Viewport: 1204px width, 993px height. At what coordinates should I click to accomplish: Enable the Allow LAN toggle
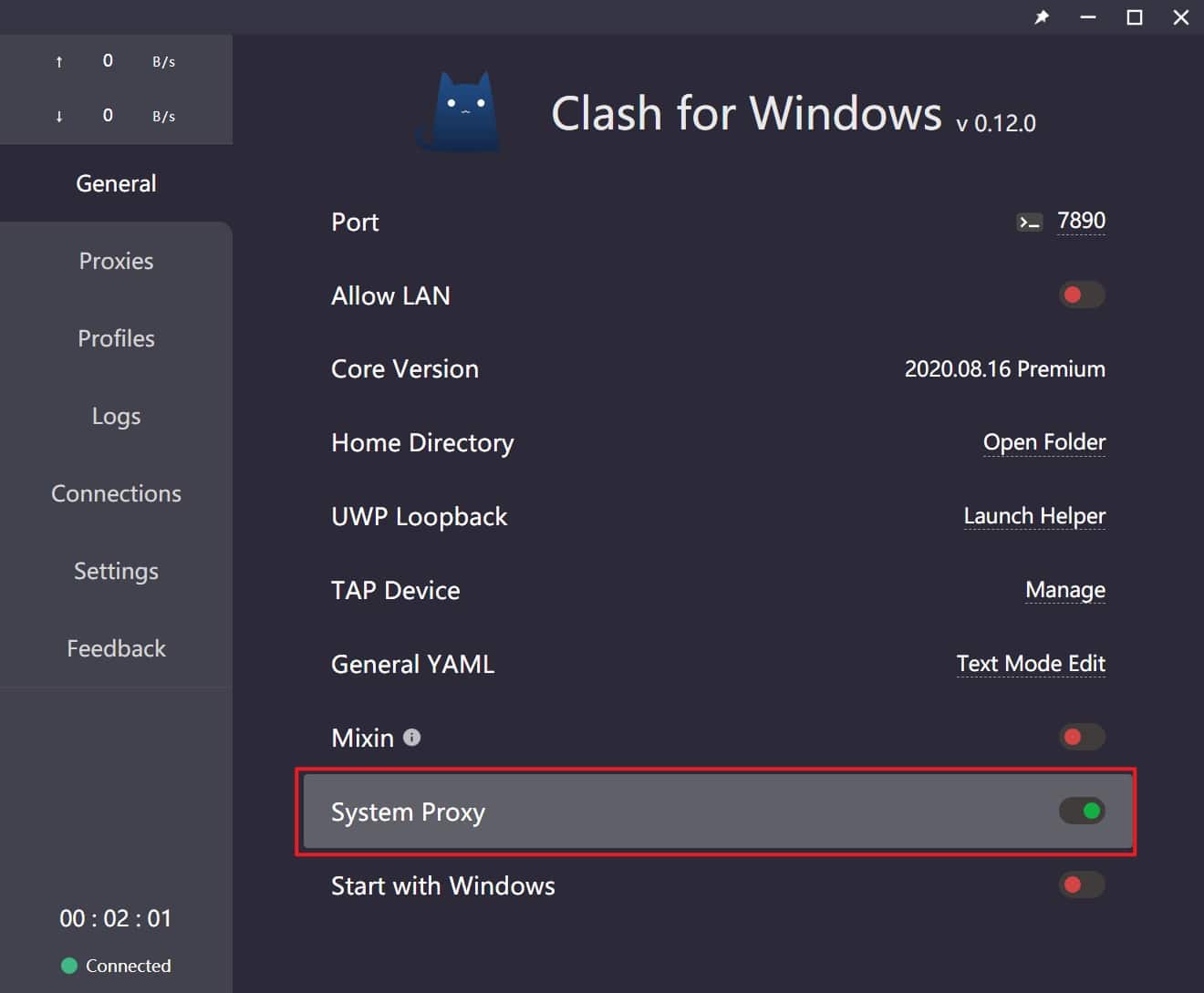click(1082, 295)
